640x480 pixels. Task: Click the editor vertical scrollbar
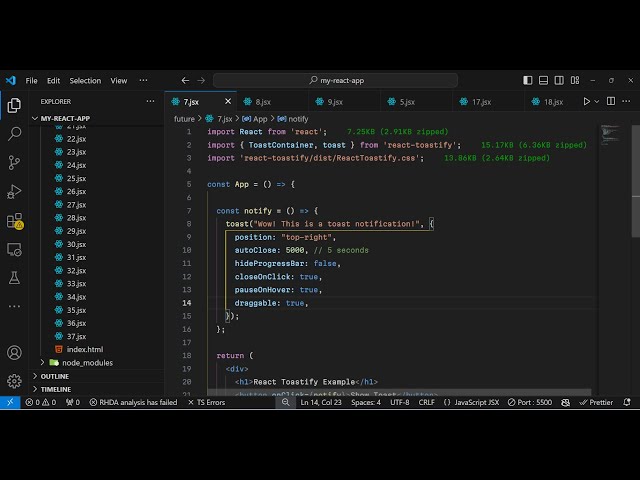click(x=635, y=200)
